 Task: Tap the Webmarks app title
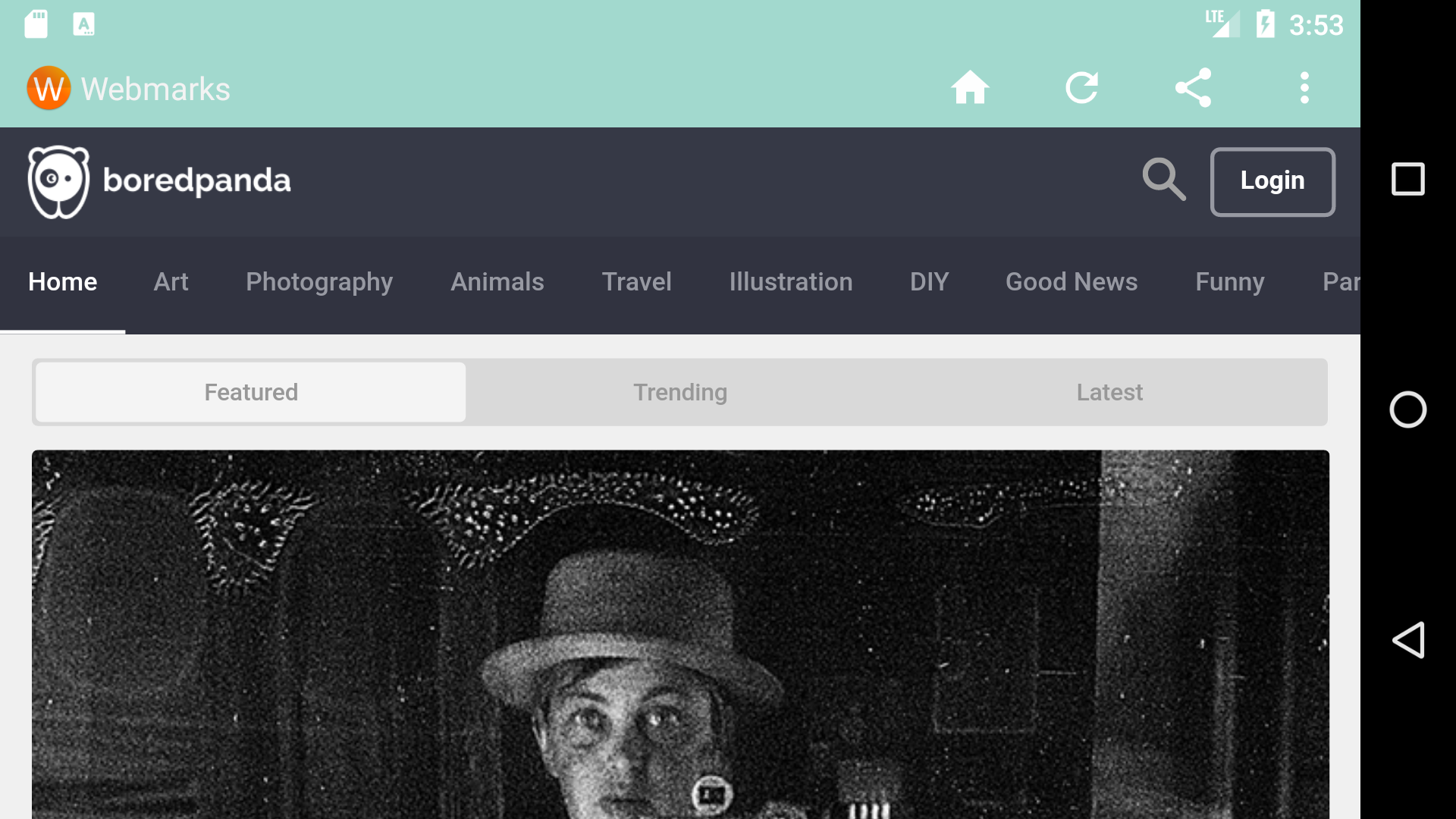[155, 89]
